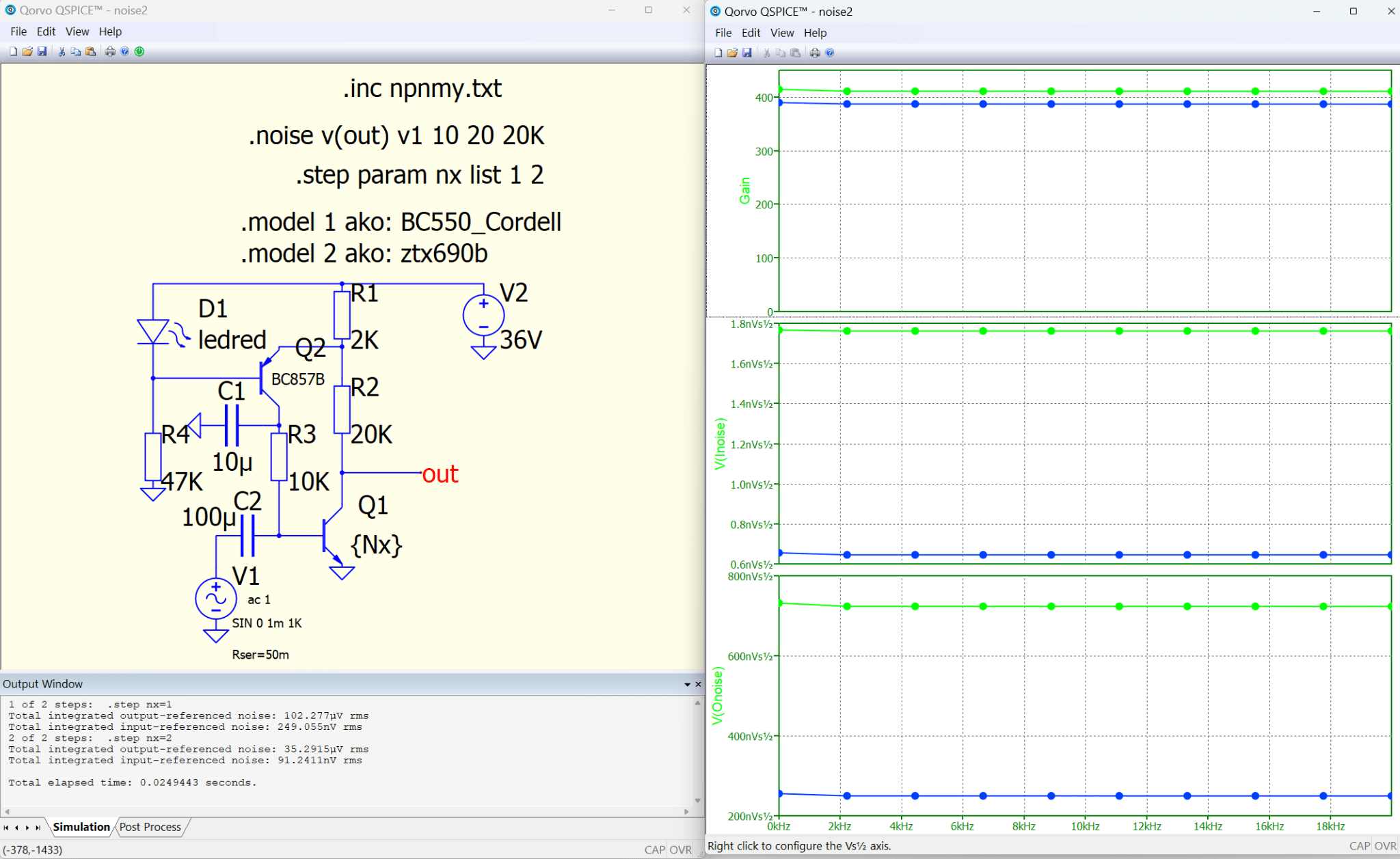Click Cut scissors icon in left window

point(62,51)
